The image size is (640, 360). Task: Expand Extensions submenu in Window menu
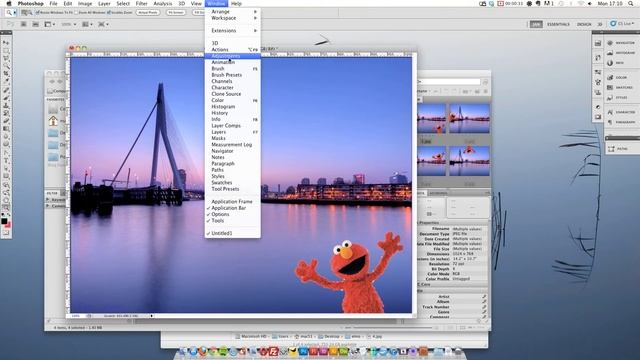click(233, 31)
